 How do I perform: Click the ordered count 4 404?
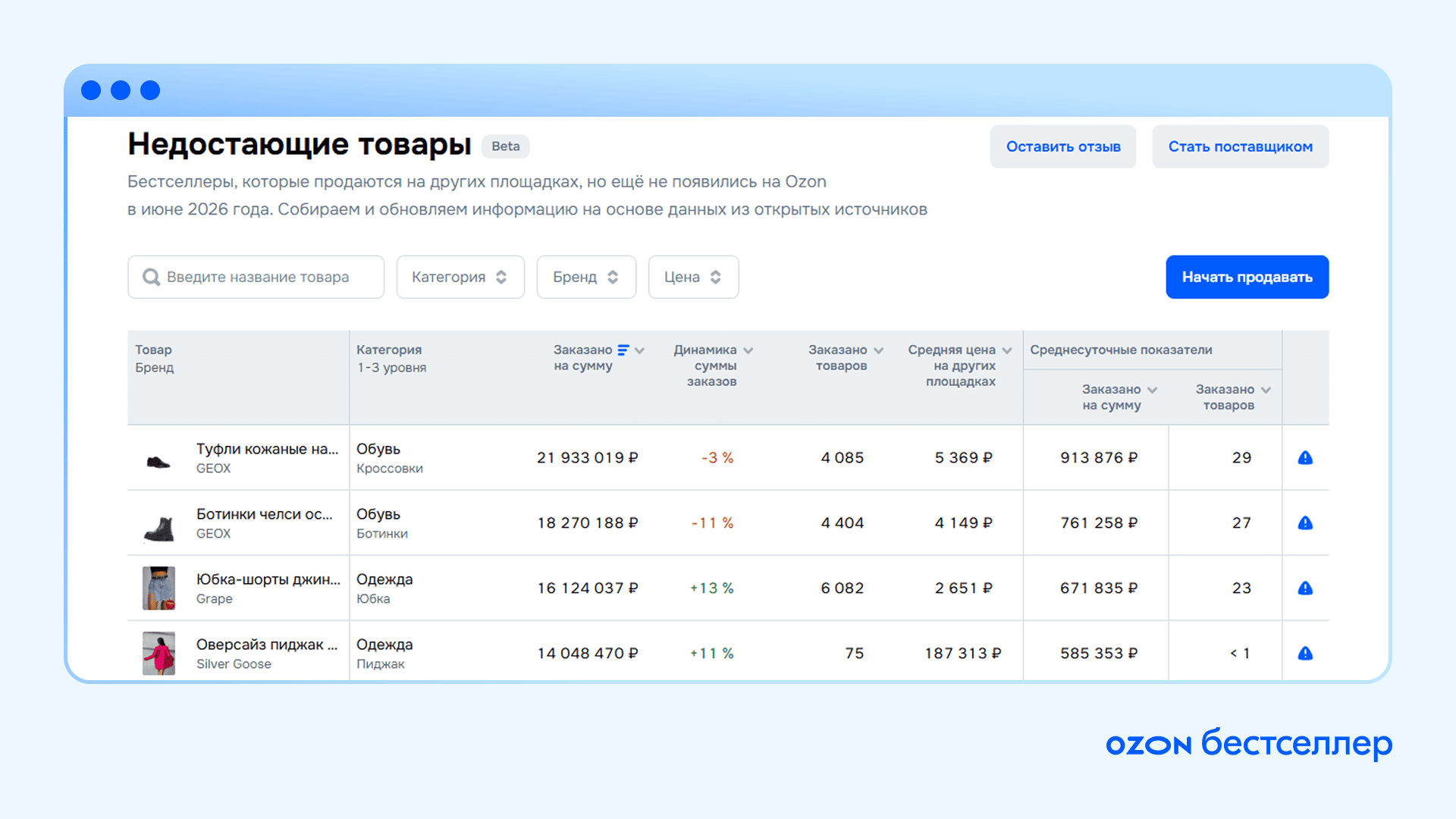(x=843, y=522)
